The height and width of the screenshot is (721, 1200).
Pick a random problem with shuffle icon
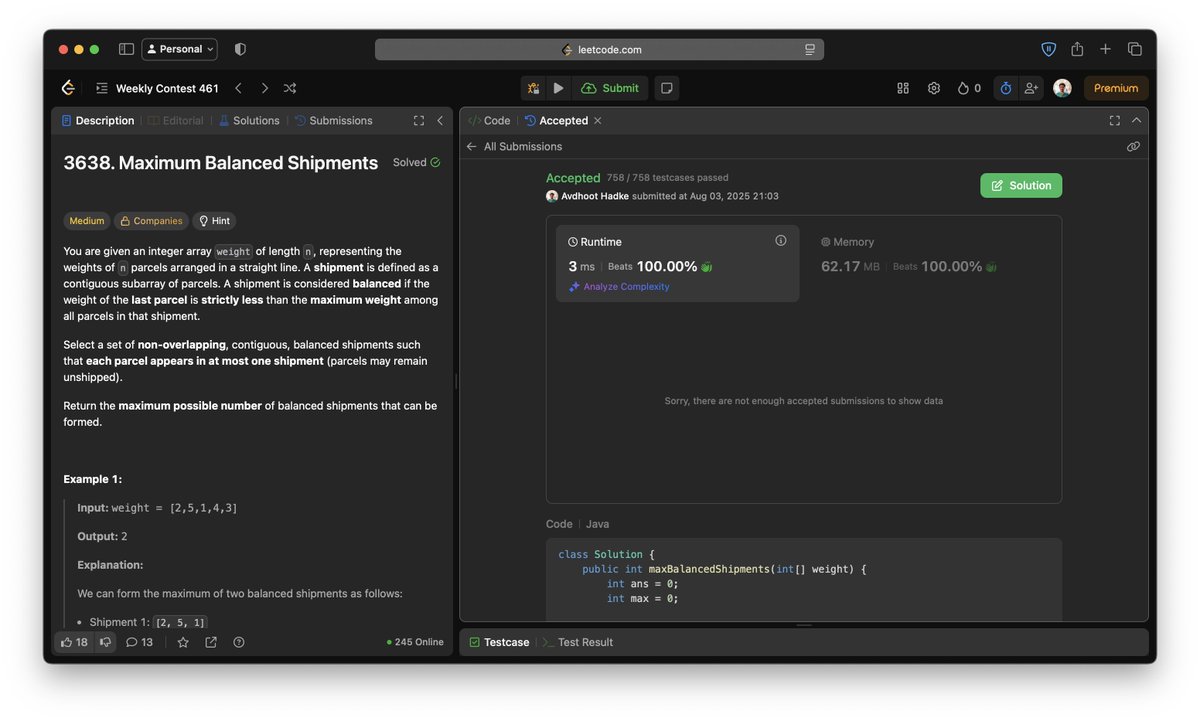pyautogui.click(x=290, y=88)
